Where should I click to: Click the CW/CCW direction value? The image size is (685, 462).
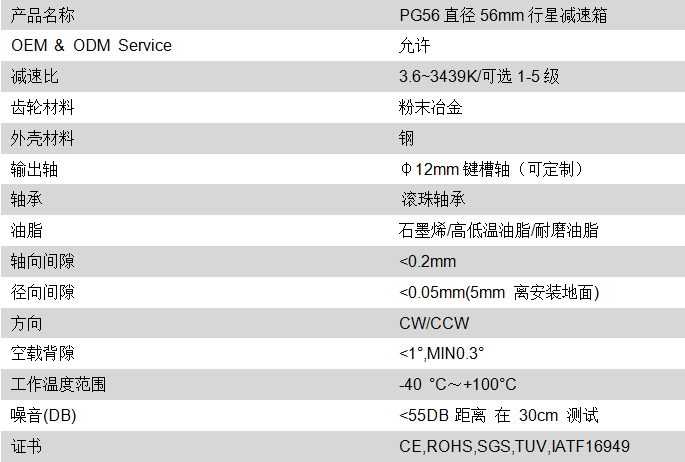click(x=434, y=323)
